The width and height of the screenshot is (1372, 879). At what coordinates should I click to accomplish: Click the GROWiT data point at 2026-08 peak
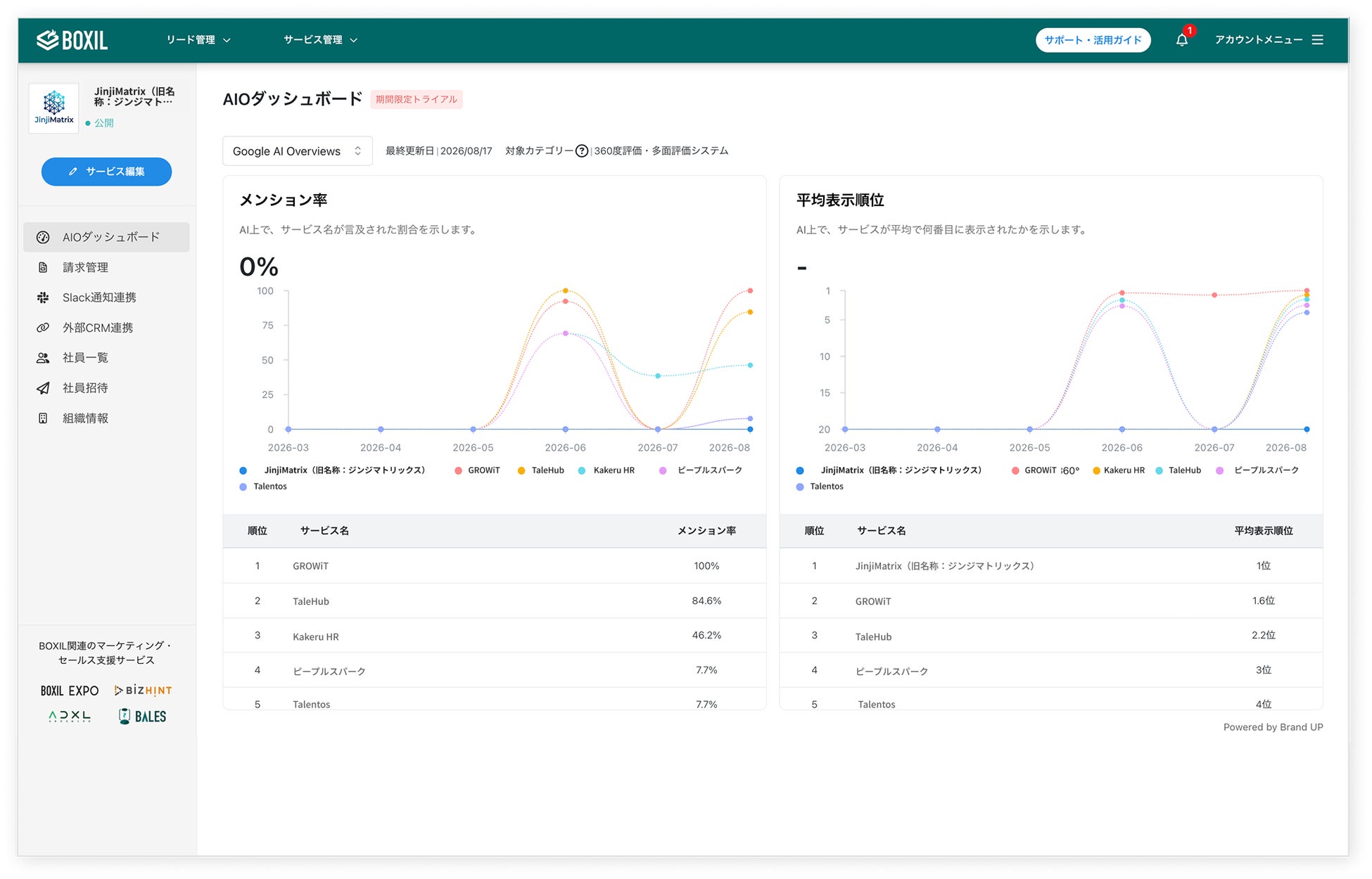pyautogui.click(x=750, y=290)
